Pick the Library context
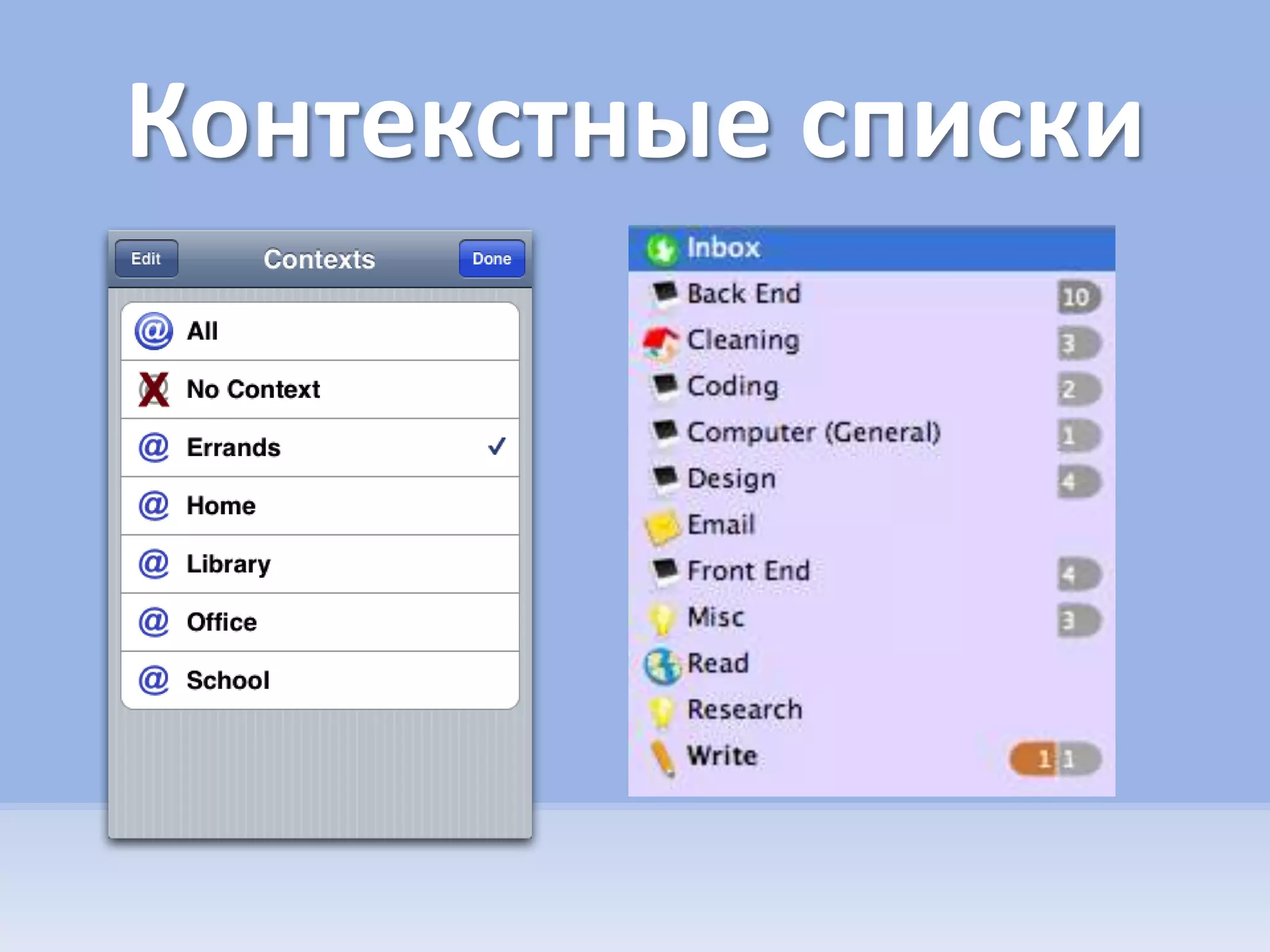 tap(320, 564)
